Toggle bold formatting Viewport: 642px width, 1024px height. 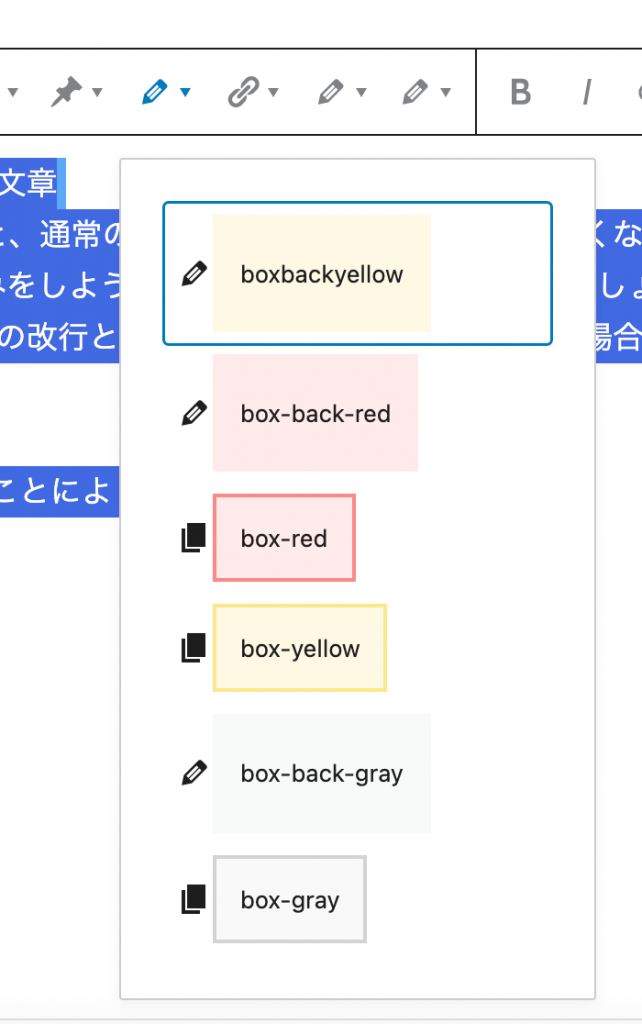520,93
